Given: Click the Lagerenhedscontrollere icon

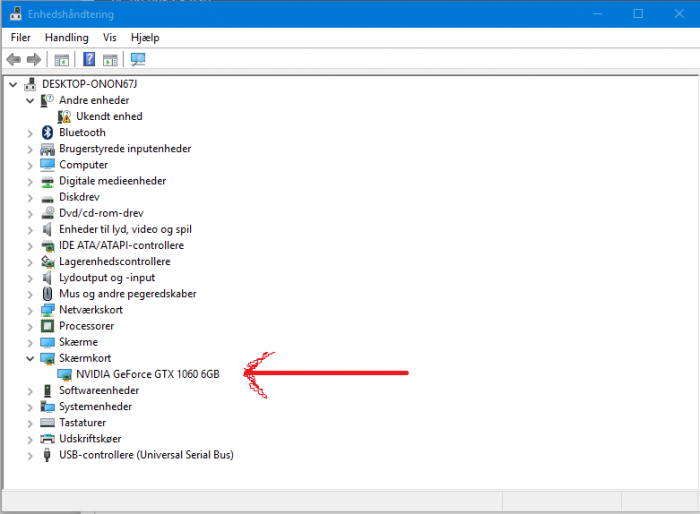Looking at the screenshot, I should coord(47,262).
